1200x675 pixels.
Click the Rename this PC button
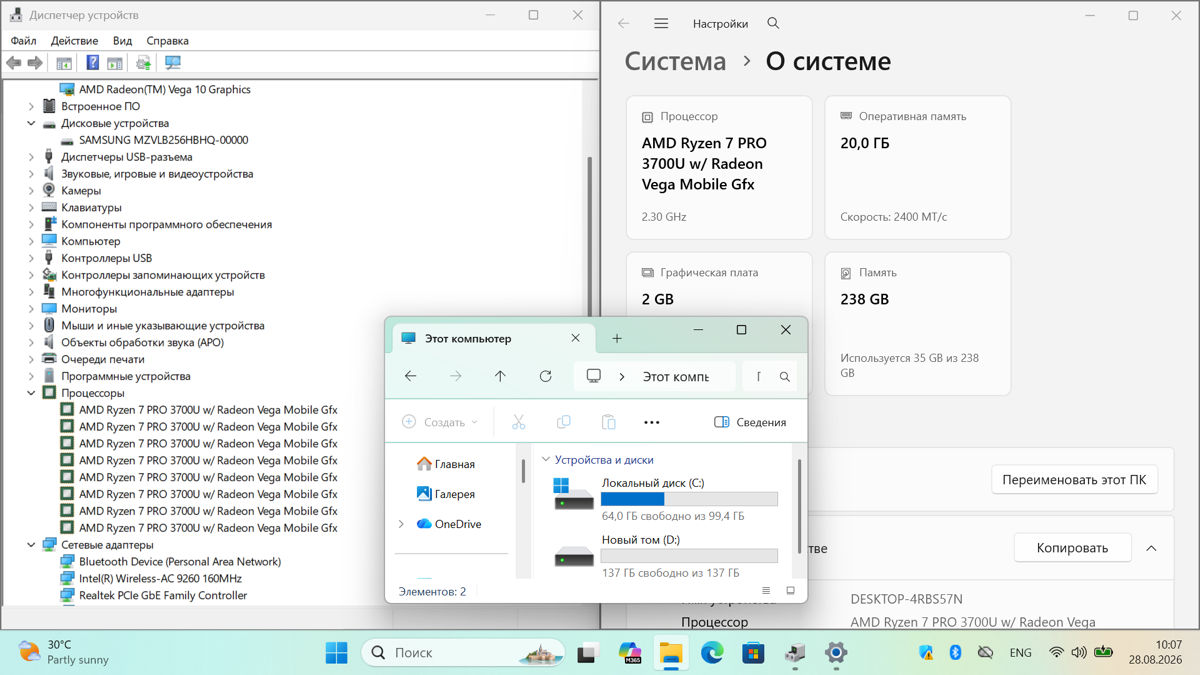pos(1074,479)
